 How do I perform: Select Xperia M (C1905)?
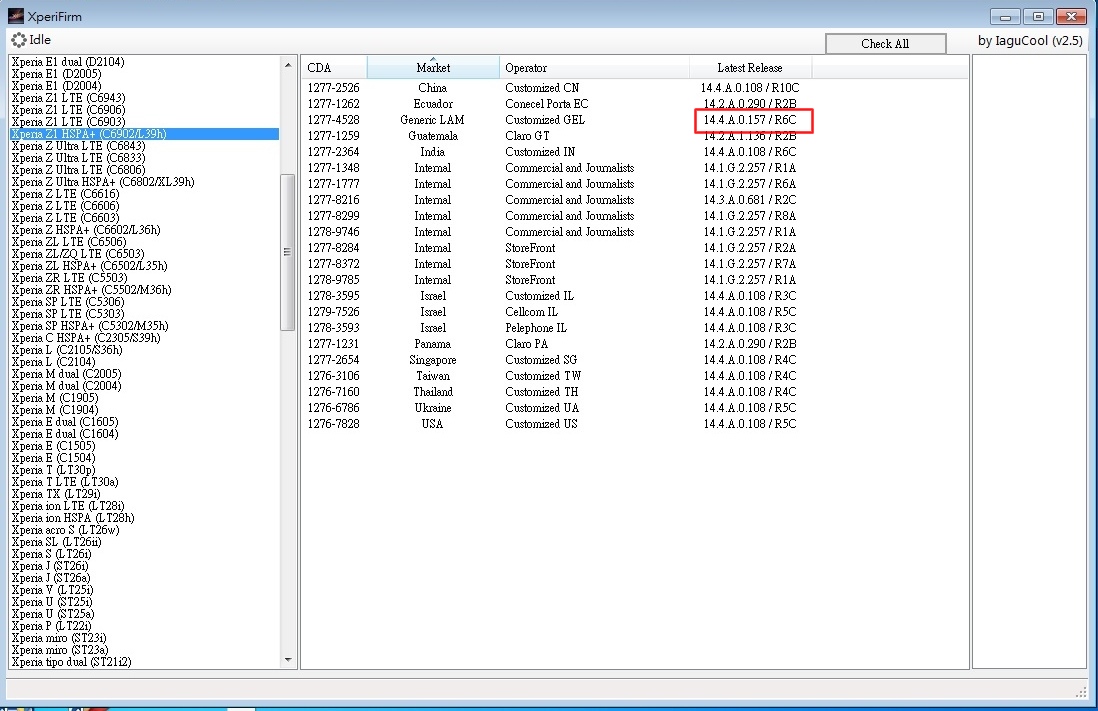click(x=55, y=397)
